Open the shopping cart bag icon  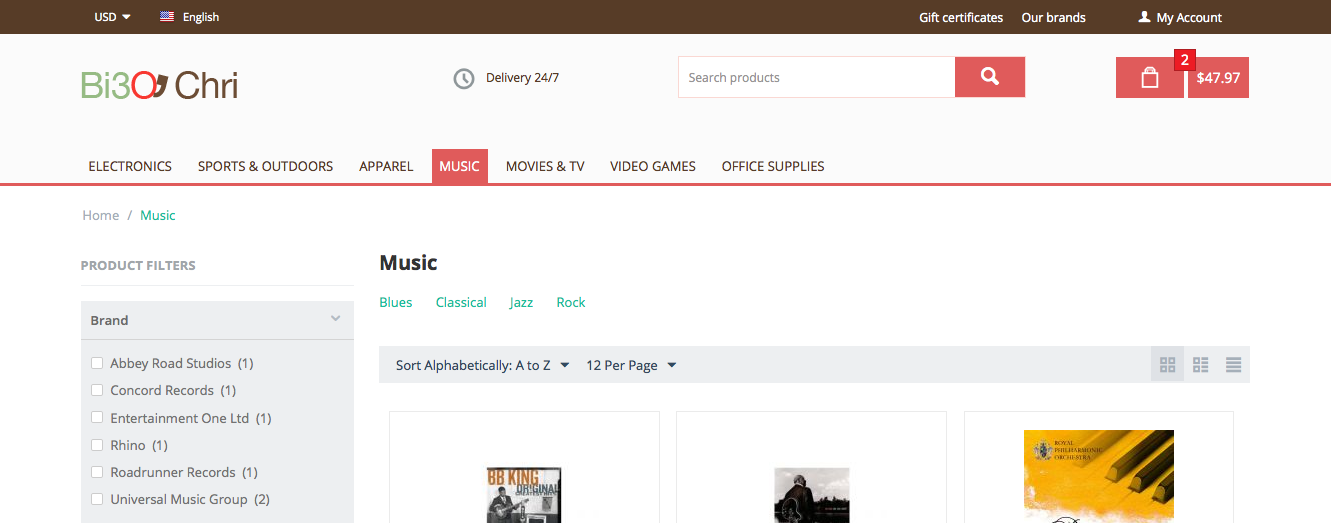1149,78
